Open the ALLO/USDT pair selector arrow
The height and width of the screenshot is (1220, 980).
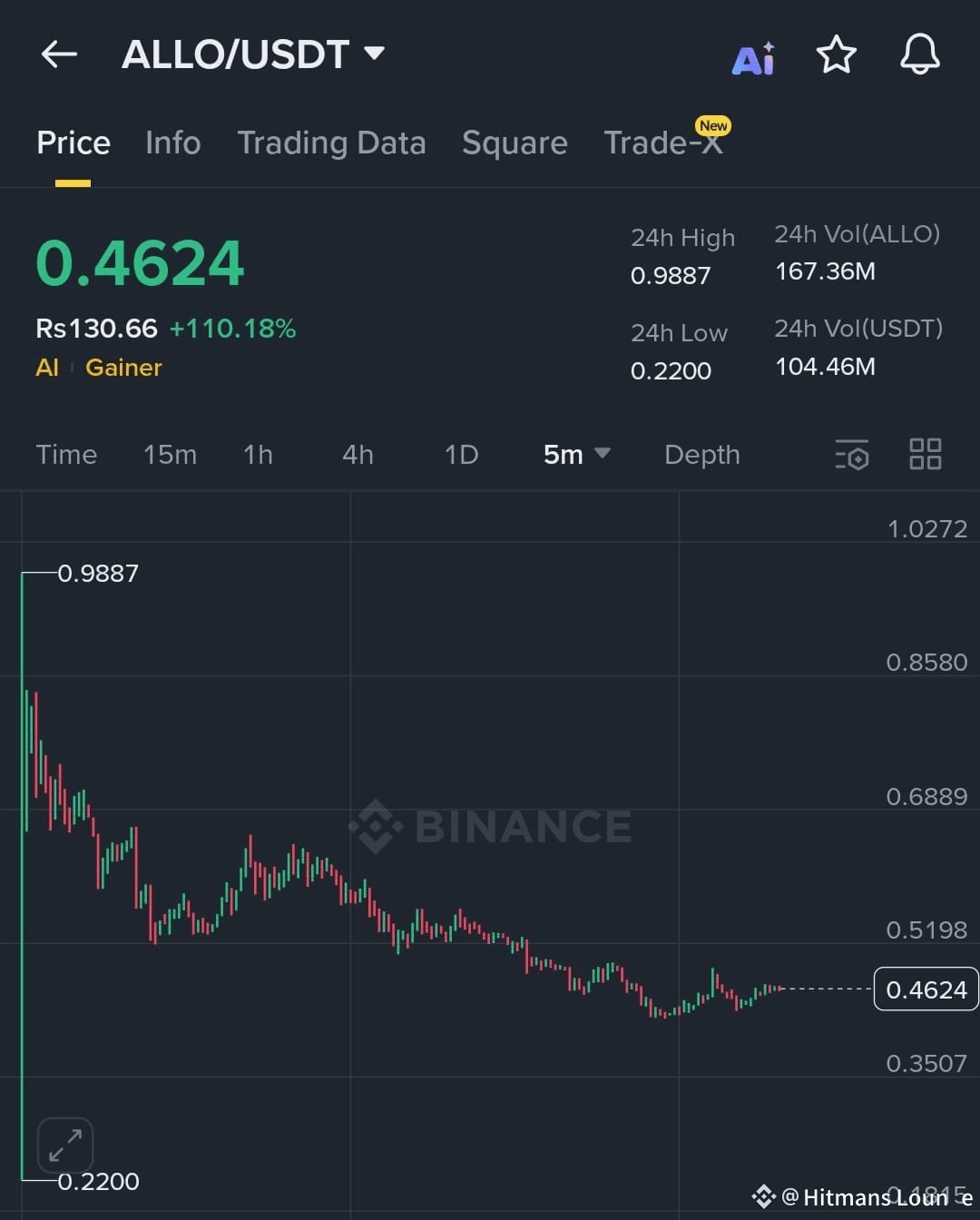pos(374,53)
